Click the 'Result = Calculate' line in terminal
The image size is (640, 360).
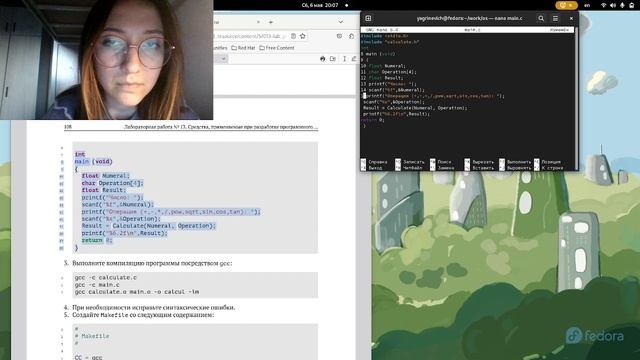pos(415,108)
